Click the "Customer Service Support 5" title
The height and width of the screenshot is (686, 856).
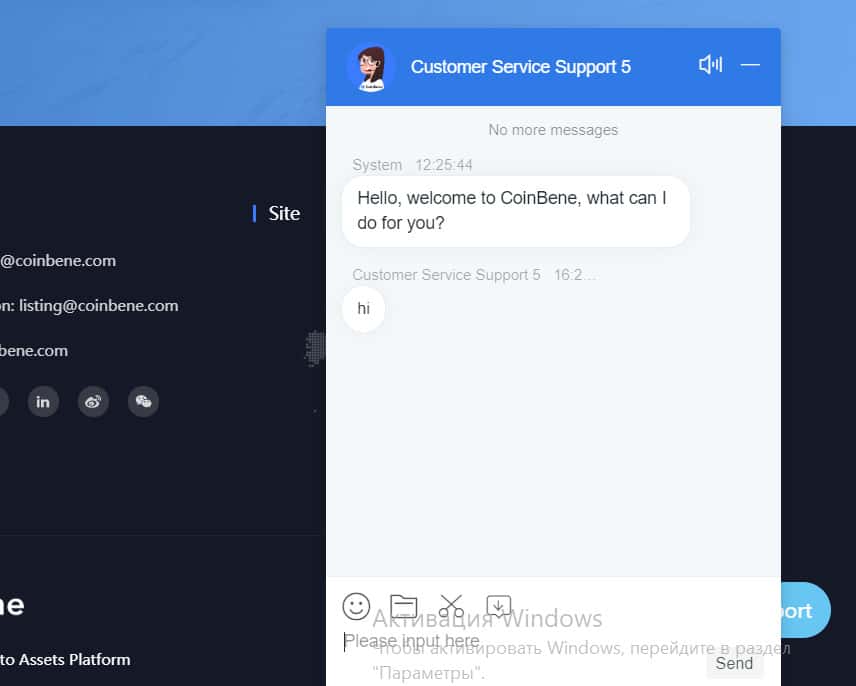tap(520, 67)
